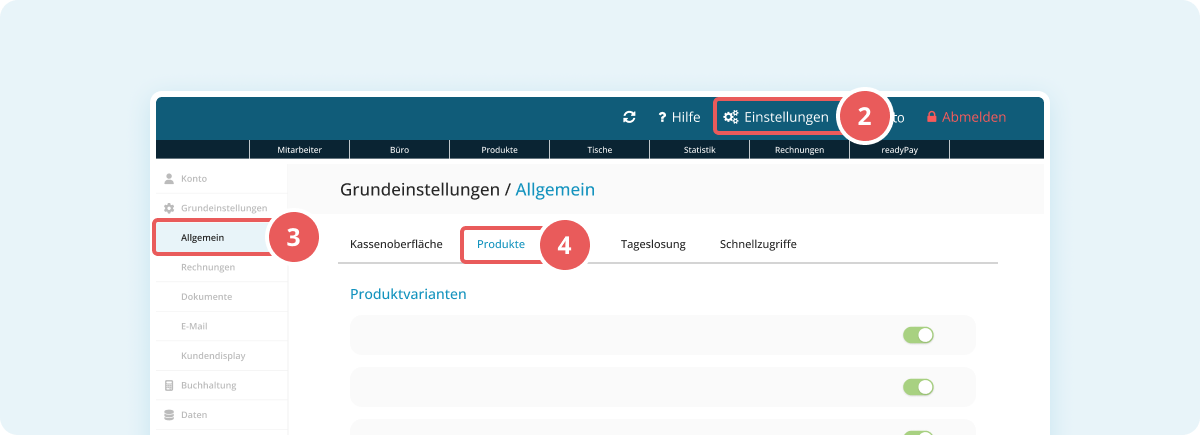This screenshot has height=435, width=1200.
Task: Select Kundendisplay in the sidebar
Action: point(213,356)
